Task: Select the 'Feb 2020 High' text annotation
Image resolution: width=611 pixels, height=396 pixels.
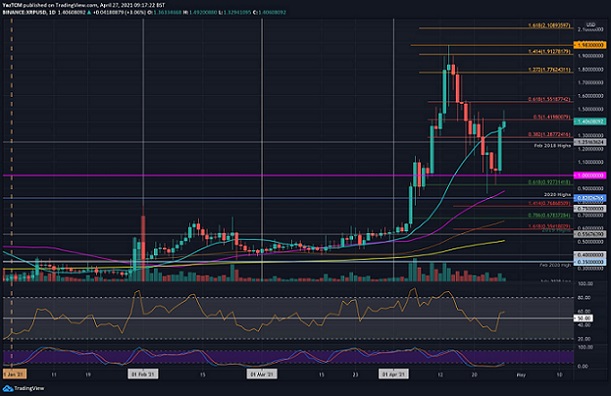Action: 555,265
